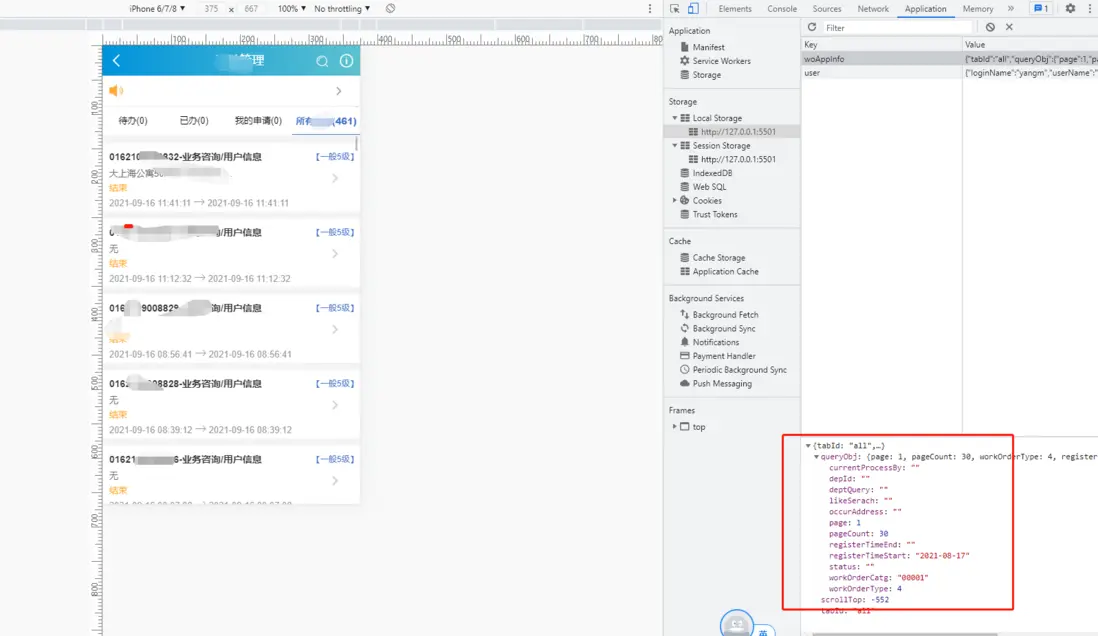The image size is (1098, 636).
Task: Open the iPhone 6/7/8 device dropdown
Action: coord(157,8)
